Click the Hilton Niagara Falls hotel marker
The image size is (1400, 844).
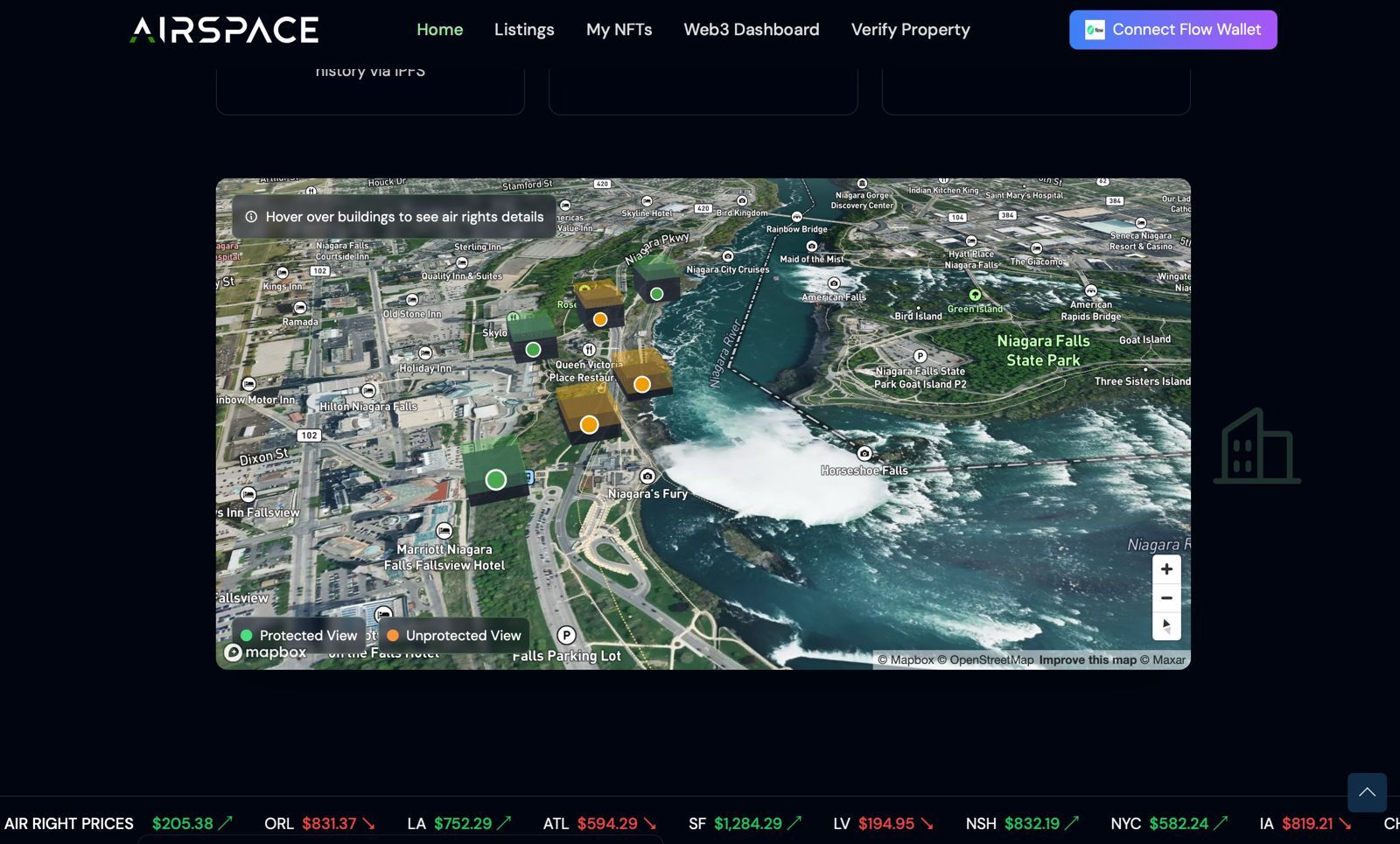point(368,390)
